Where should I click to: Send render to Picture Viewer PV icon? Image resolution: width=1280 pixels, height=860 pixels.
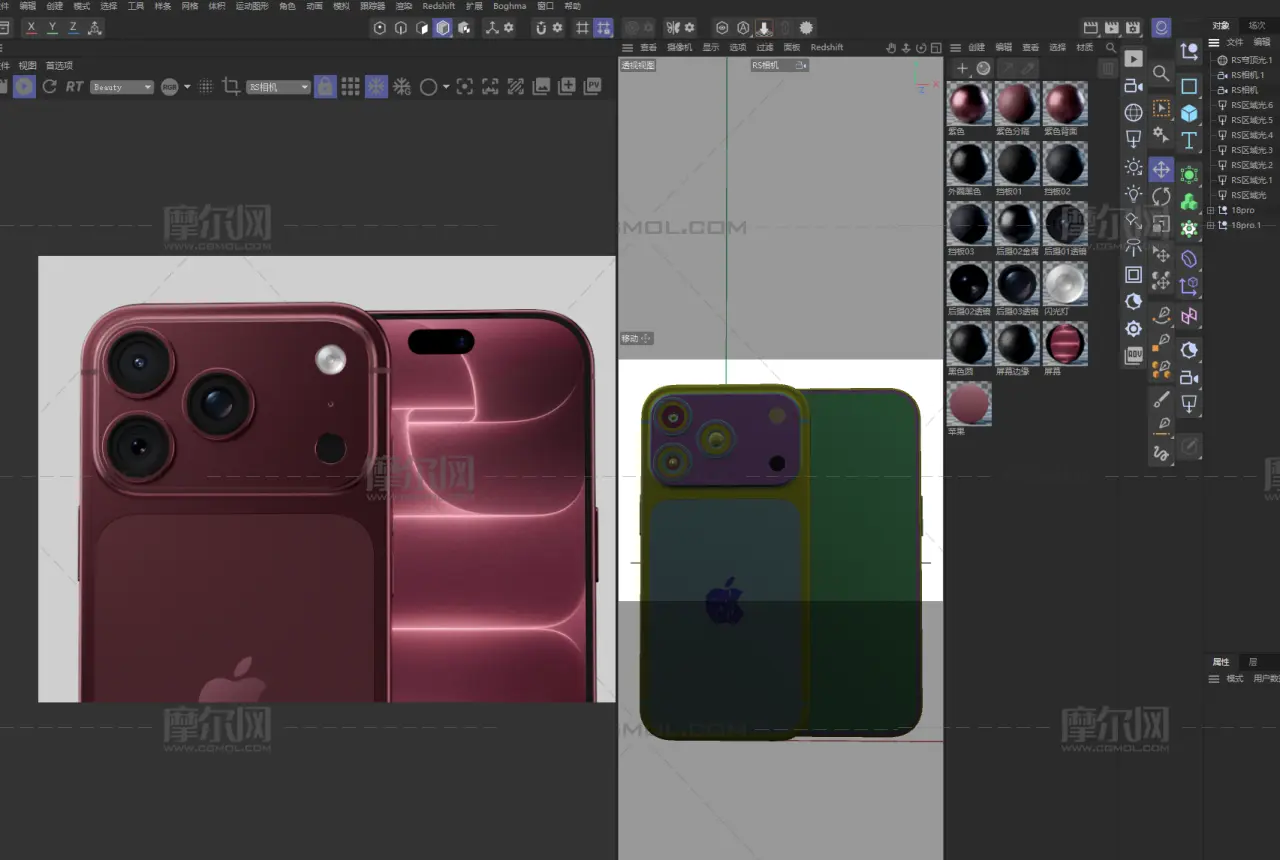[x=593, y=87]
